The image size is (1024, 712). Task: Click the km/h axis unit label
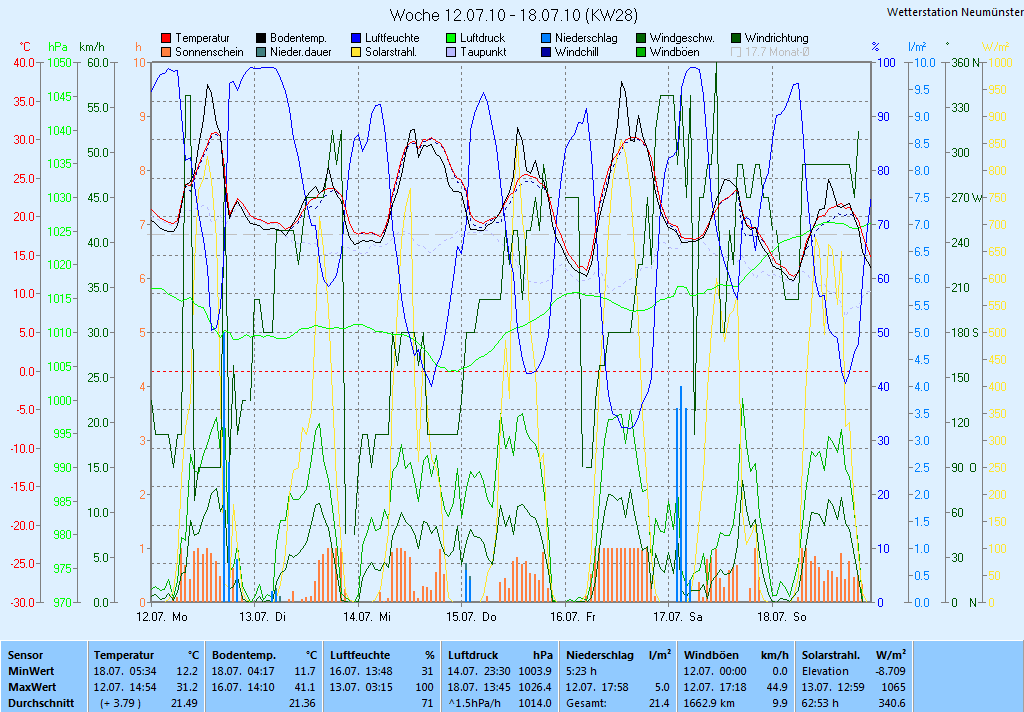tap(91, 47)
